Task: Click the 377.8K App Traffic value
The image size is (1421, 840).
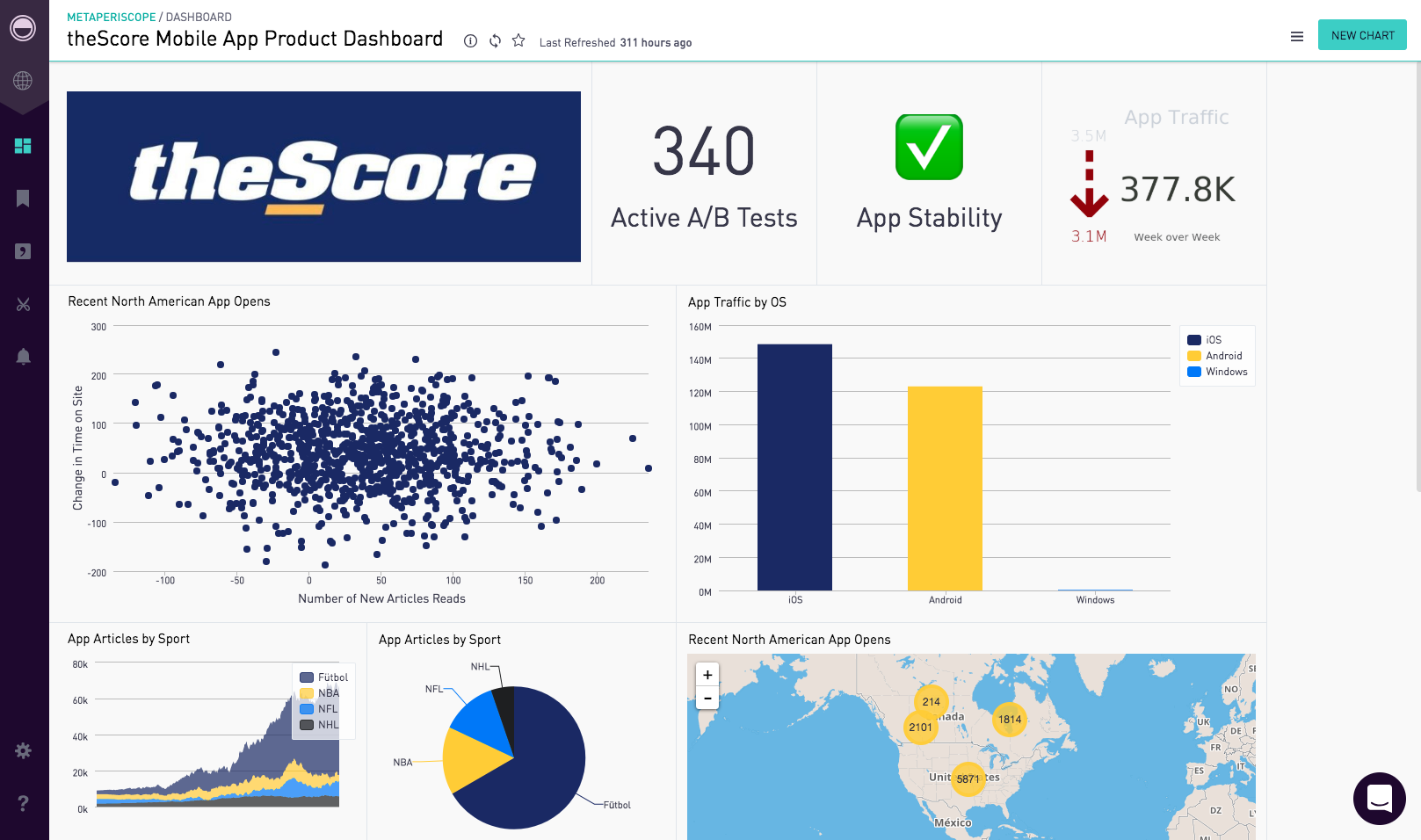Action: pos(1178,189)
